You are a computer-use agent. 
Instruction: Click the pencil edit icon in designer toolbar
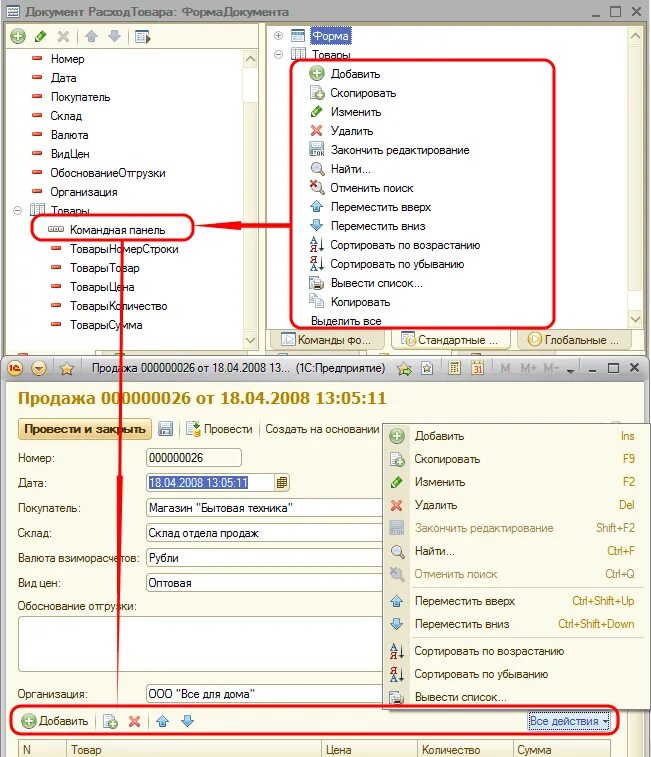tap(41, 36)
